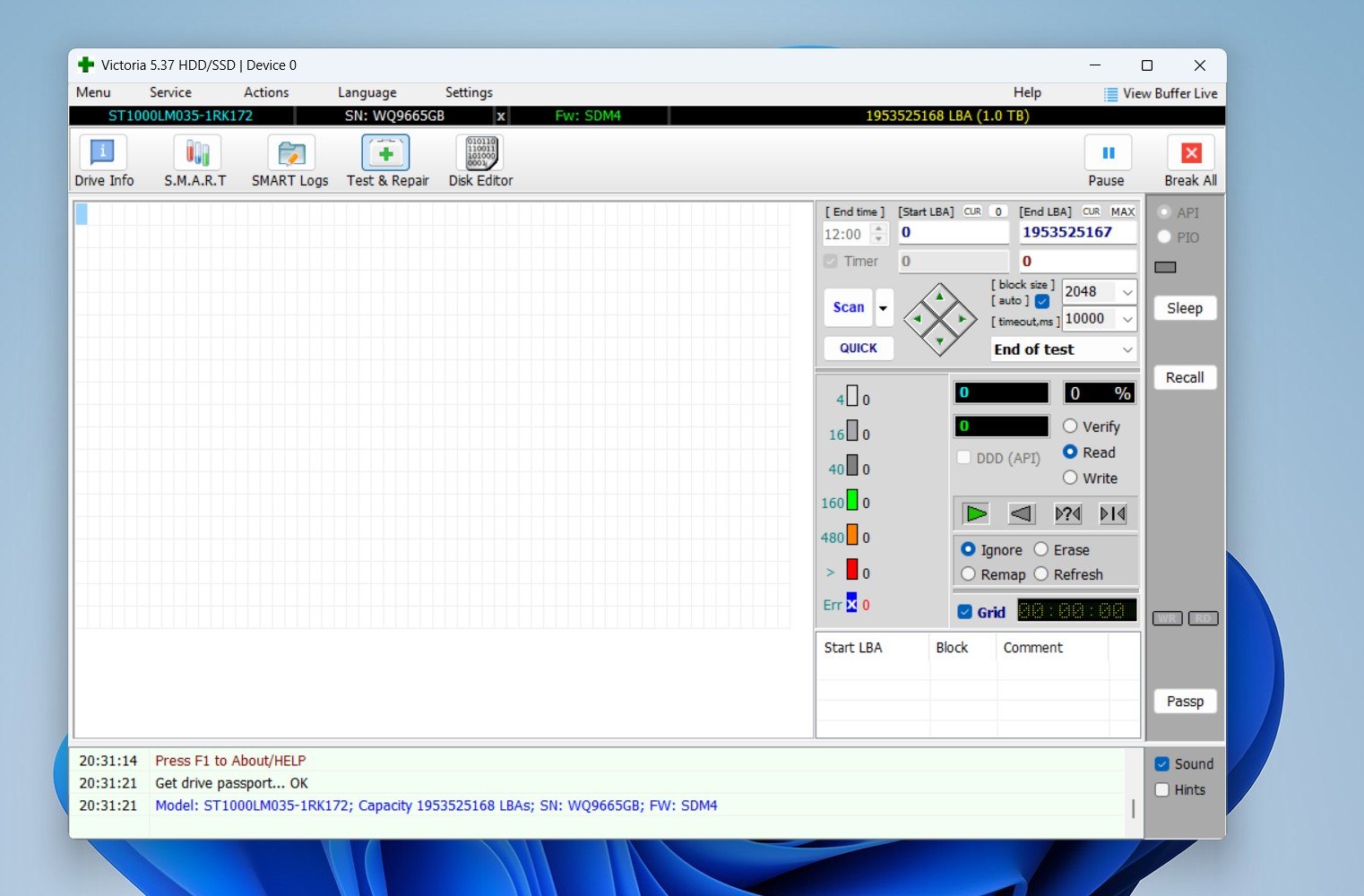
Task: Open the Service menu
Action: click(x=170, y=92)
